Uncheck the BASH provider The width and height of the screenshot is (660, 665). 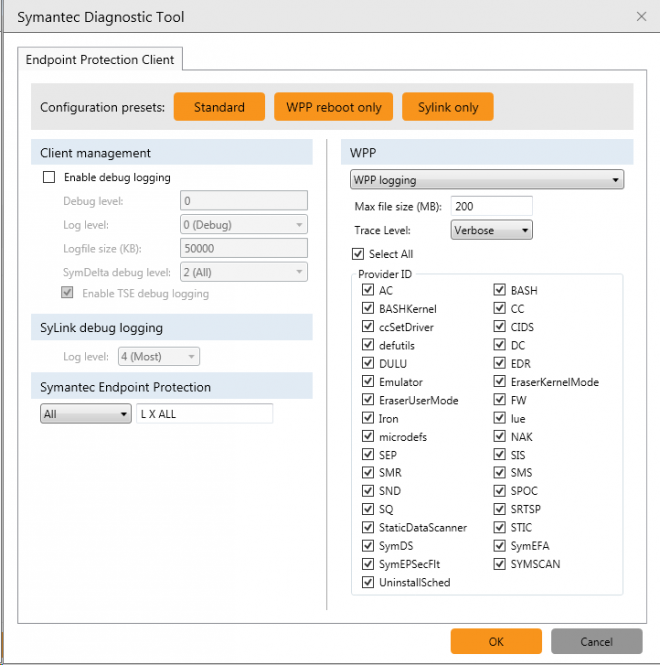[x=500, y=290]
